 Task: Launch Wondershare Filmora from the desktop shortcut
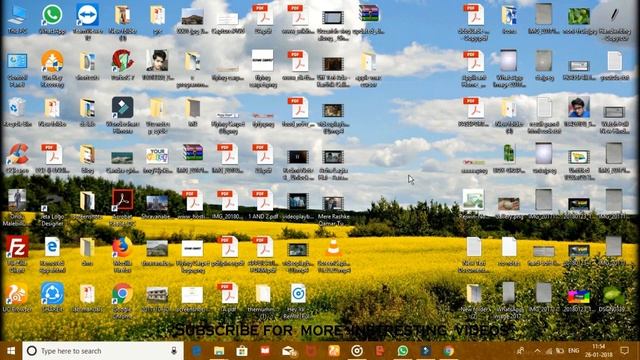[122, 115]
